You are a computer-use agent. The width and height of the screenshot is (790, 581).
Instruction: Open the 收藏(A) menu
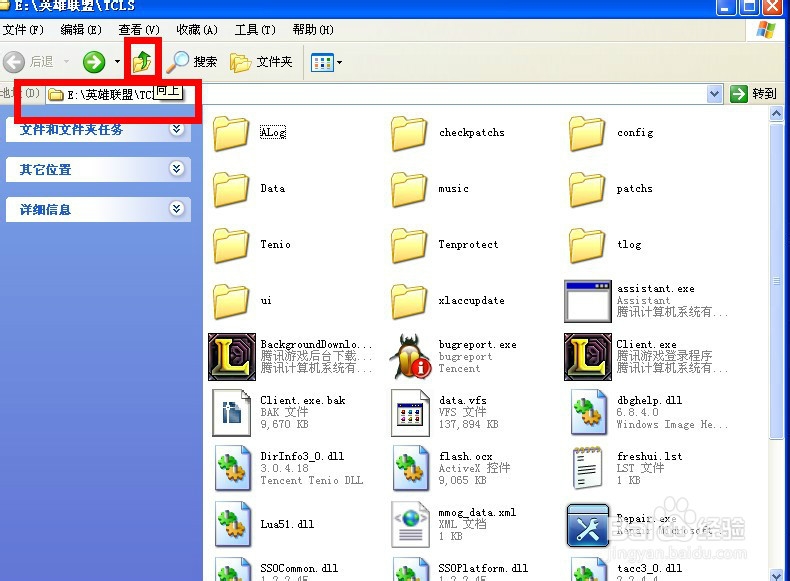click(197, 30)
